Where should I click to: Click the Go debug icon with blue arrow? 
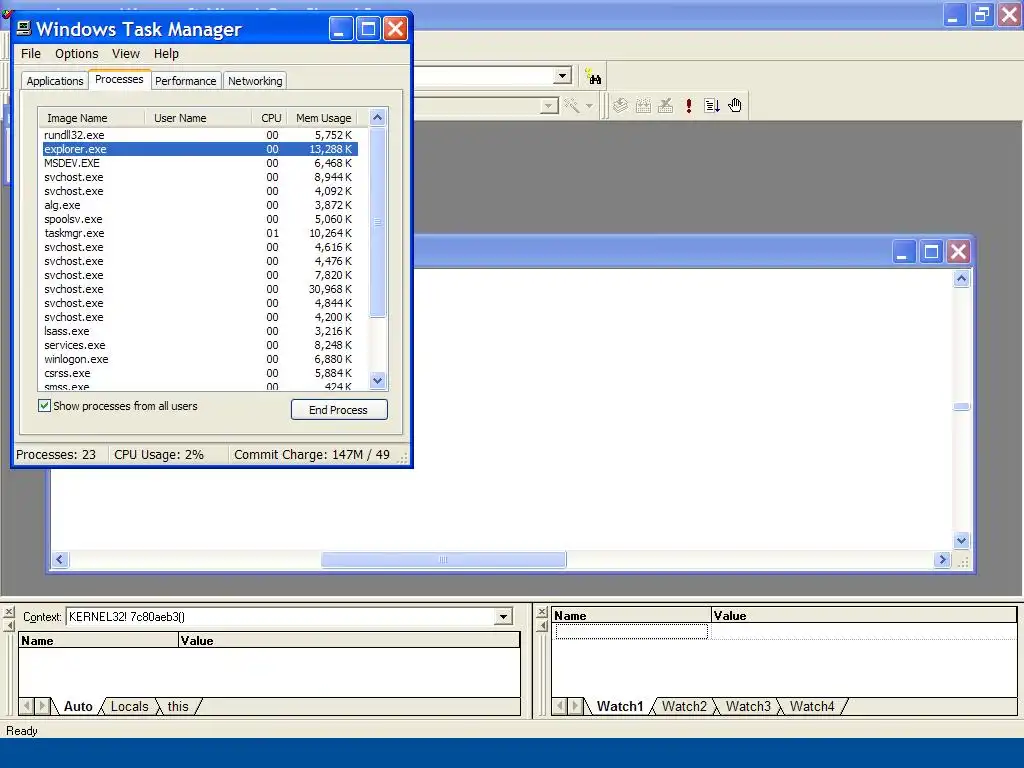pos(712,106)
